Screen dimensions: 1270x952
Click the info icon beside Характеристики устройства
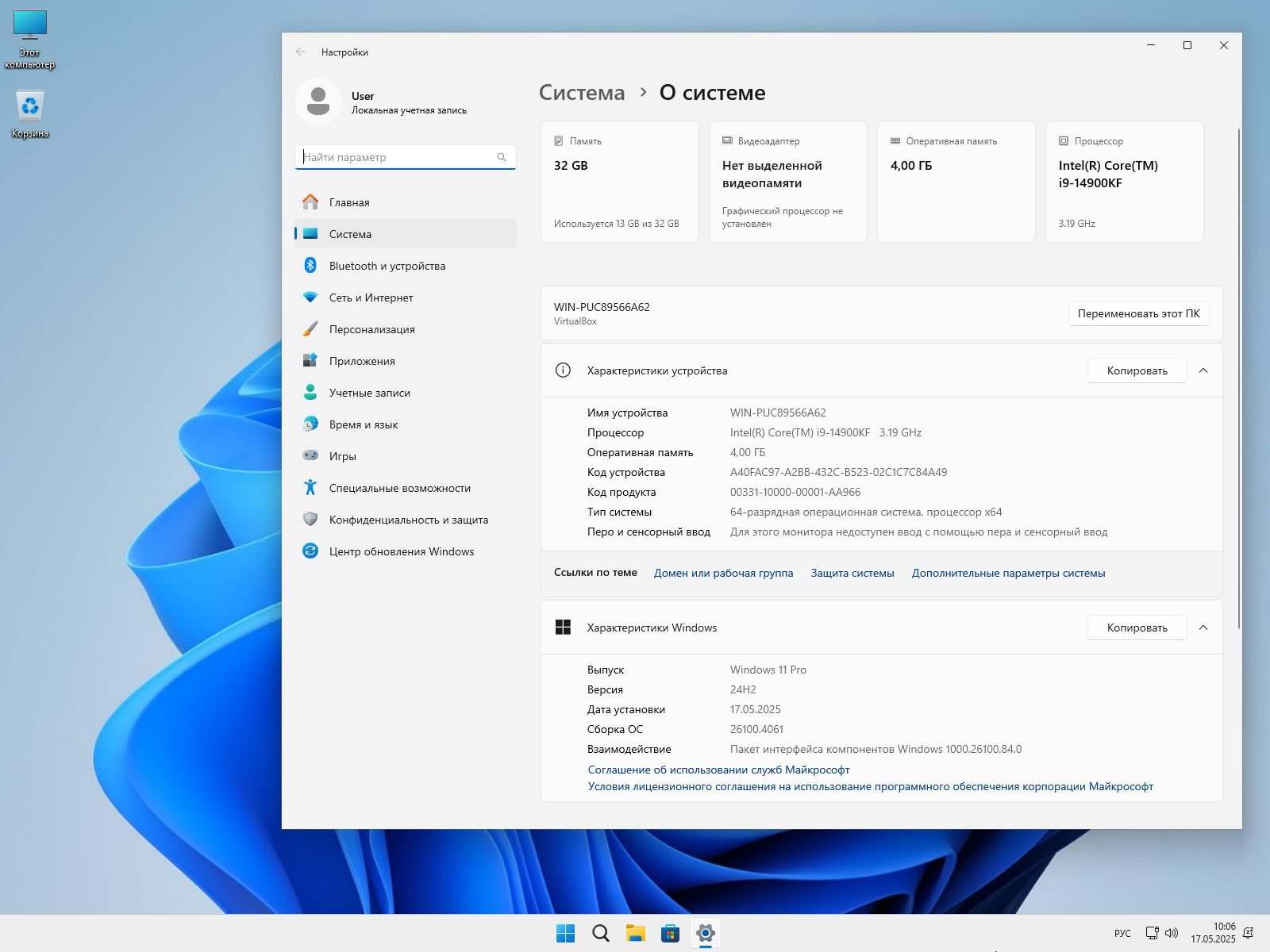coord(563,370)
